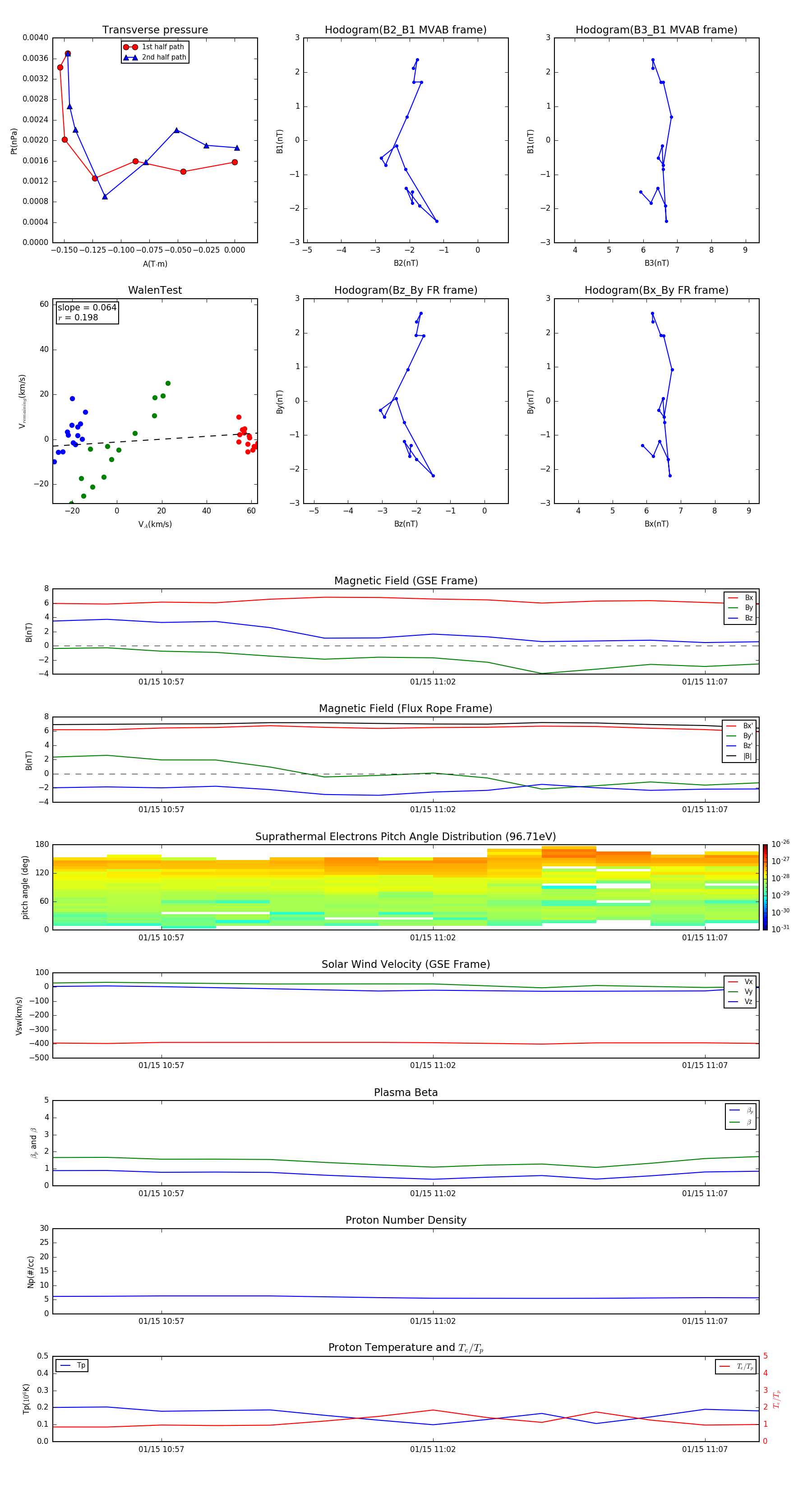Click the 'Magnetic Field (GSE Frame)' title
812x1489 pixels.
[x=406, y=581]
